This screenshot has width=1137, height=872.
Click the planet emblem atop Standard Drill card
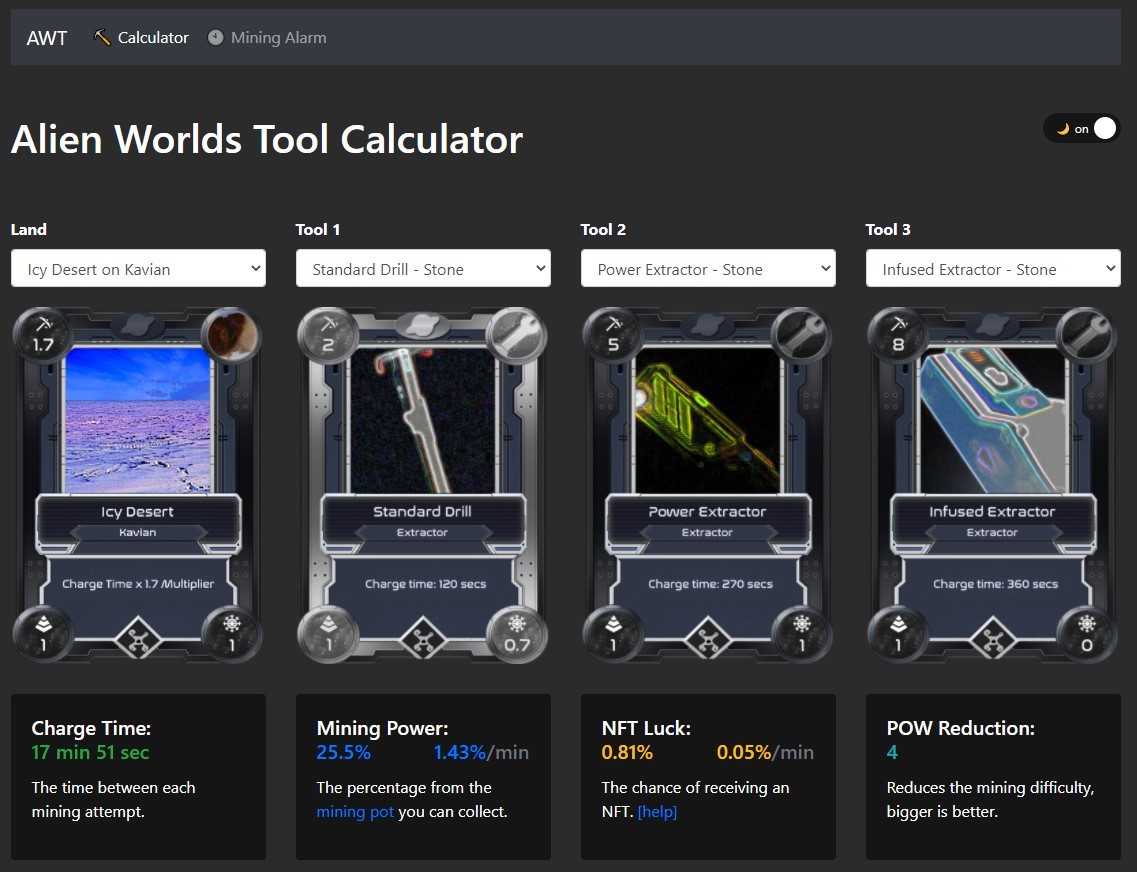tap(423, 326)
